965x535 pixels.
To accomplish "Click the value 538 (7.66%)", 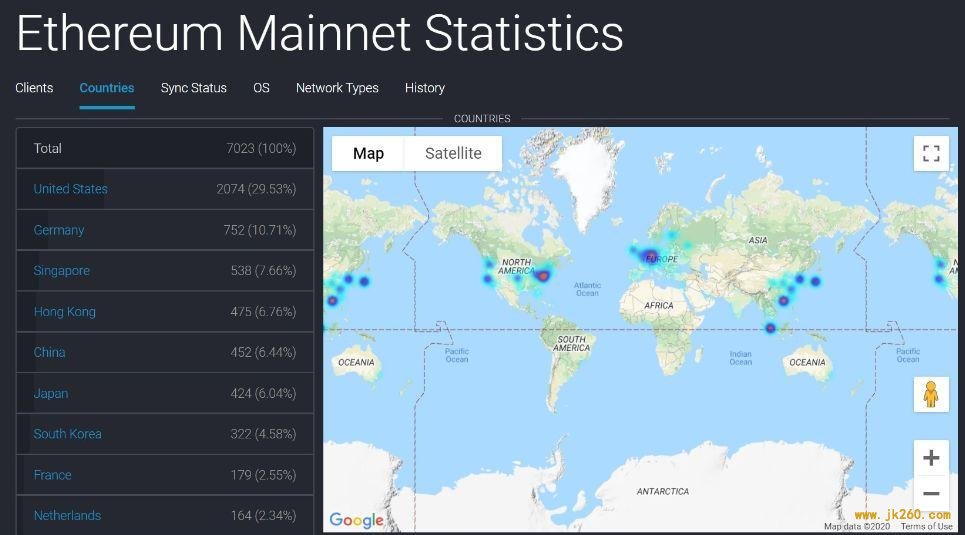I will [263, 271].
